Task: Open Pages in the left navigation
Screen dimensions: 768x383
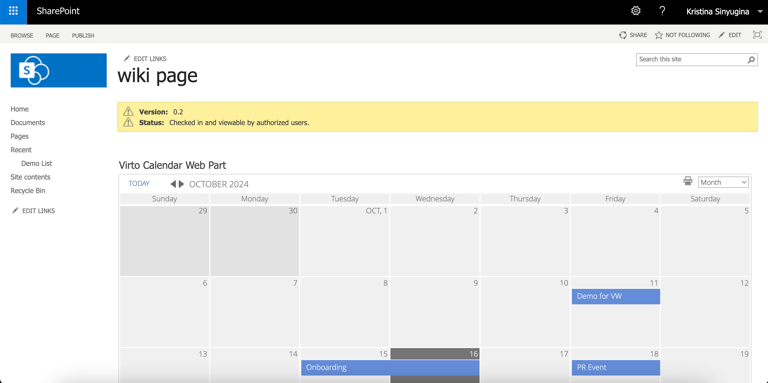Action: (20, 136)
